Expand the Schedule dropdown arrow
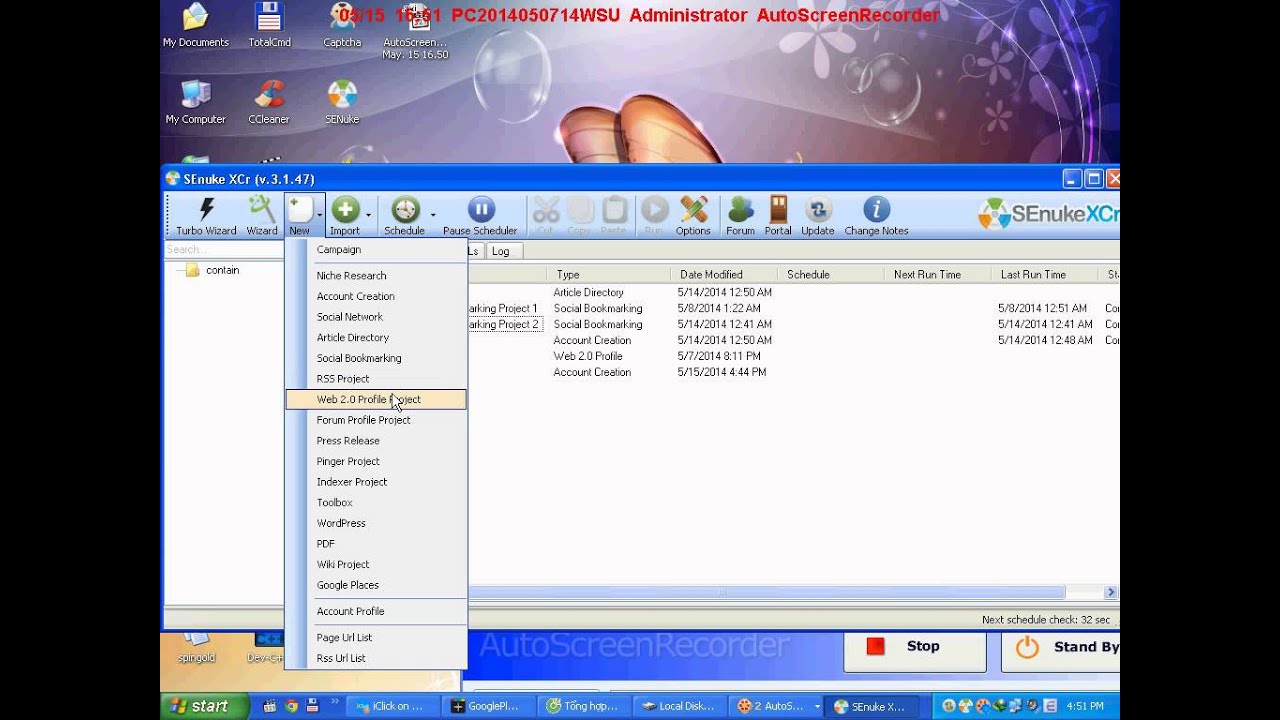Image resolution: width=1280 pixels, height=720 pixels. (x=432, y=214)
